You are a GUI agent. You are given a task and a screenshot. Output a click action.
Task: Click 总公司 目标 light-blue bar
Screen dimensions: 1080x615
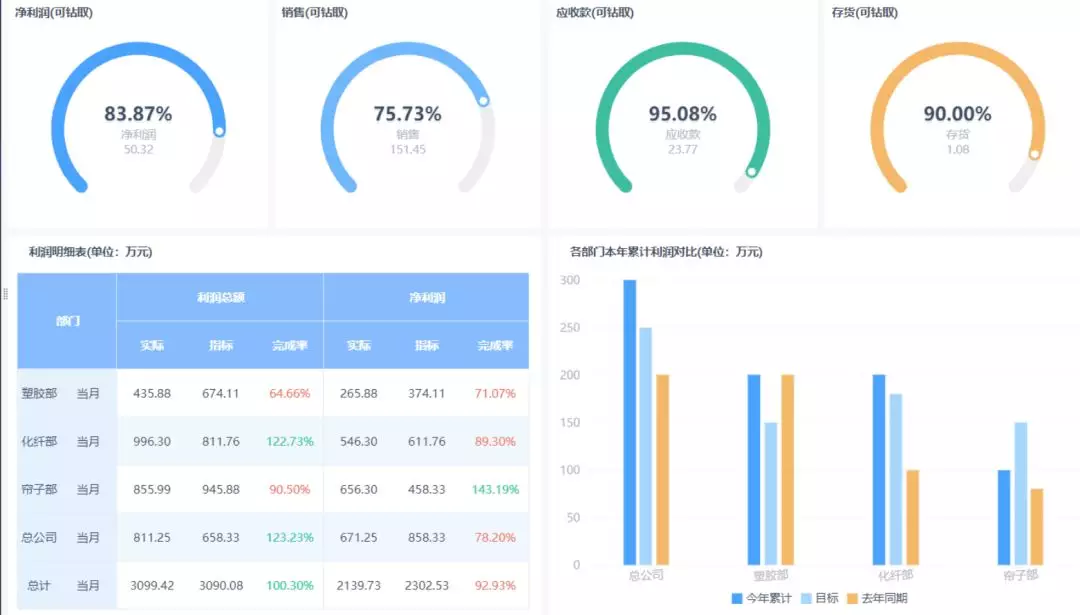645,446
